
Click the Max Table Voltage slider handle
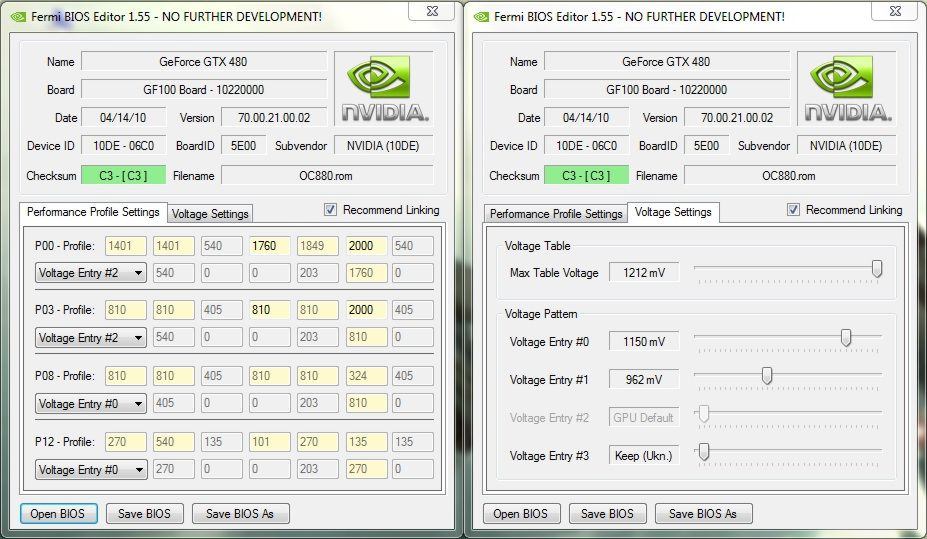[x=877, y=269]
